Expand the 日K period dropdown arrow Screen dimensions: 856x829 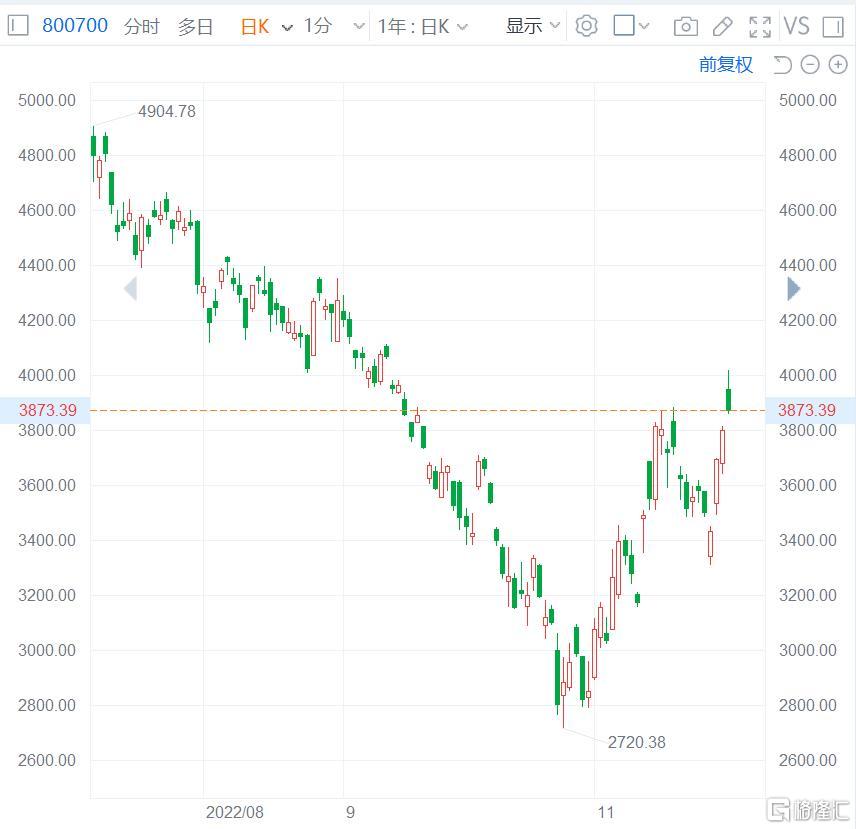click(287, 27)
